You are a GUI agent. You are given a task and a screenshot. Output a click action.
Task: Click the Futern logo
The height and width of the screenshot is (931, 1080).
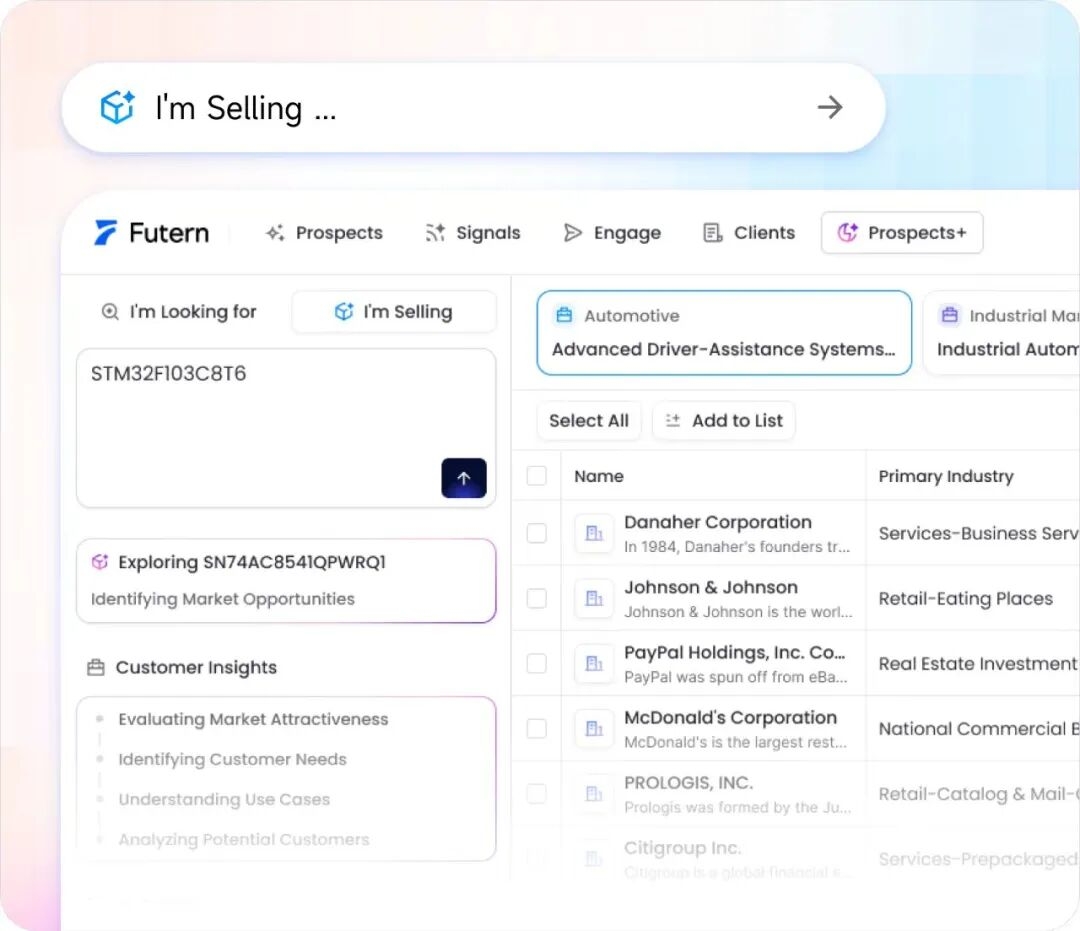coord(152,233)
